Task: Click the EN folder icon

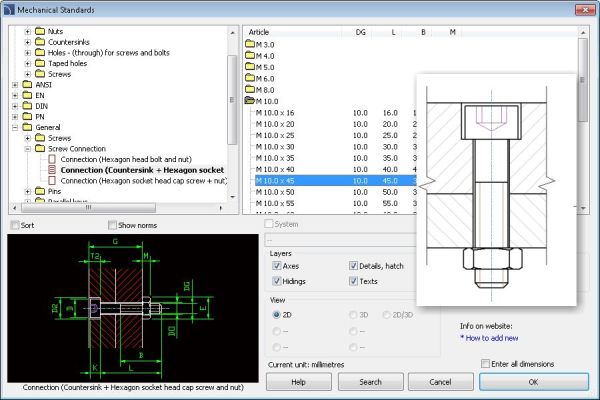Action: 27,95
